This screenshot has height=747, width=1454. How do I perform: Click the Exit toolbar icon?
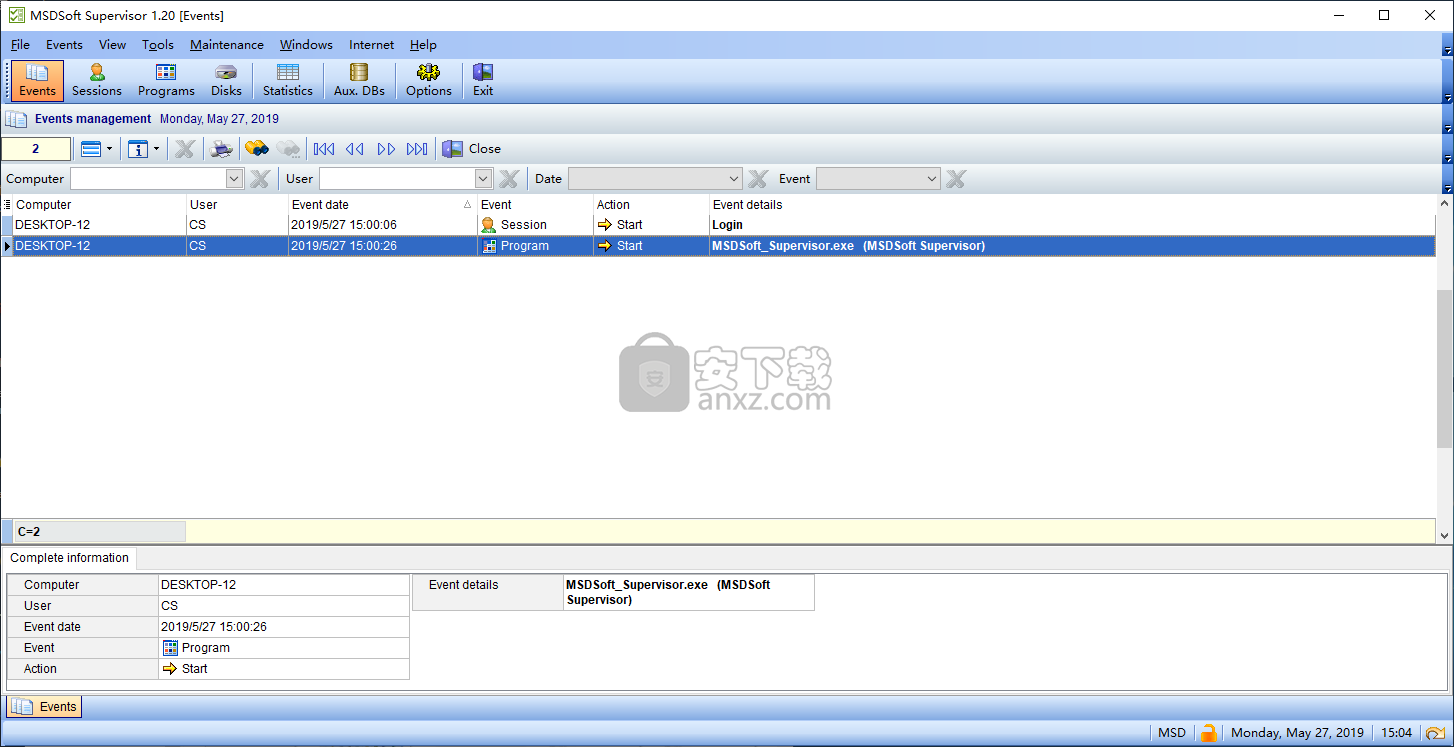tap(483, 81)
